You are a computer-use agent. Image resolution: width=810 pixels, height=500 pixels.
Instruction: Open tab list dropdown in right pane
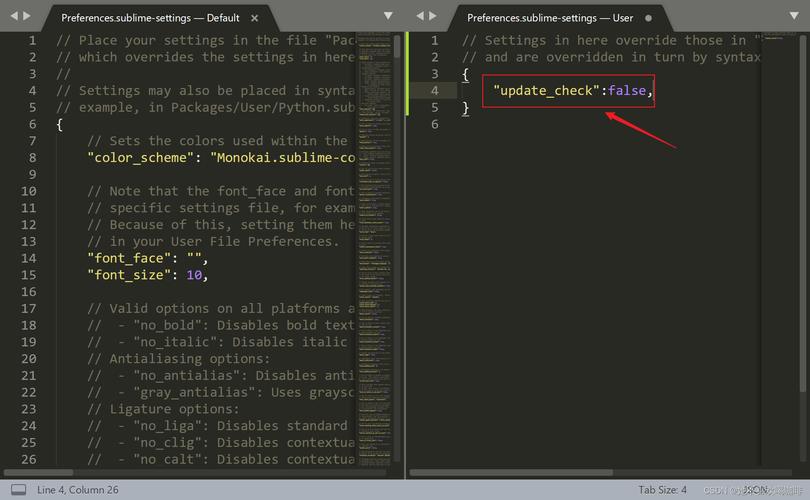[x=795, y=17]
